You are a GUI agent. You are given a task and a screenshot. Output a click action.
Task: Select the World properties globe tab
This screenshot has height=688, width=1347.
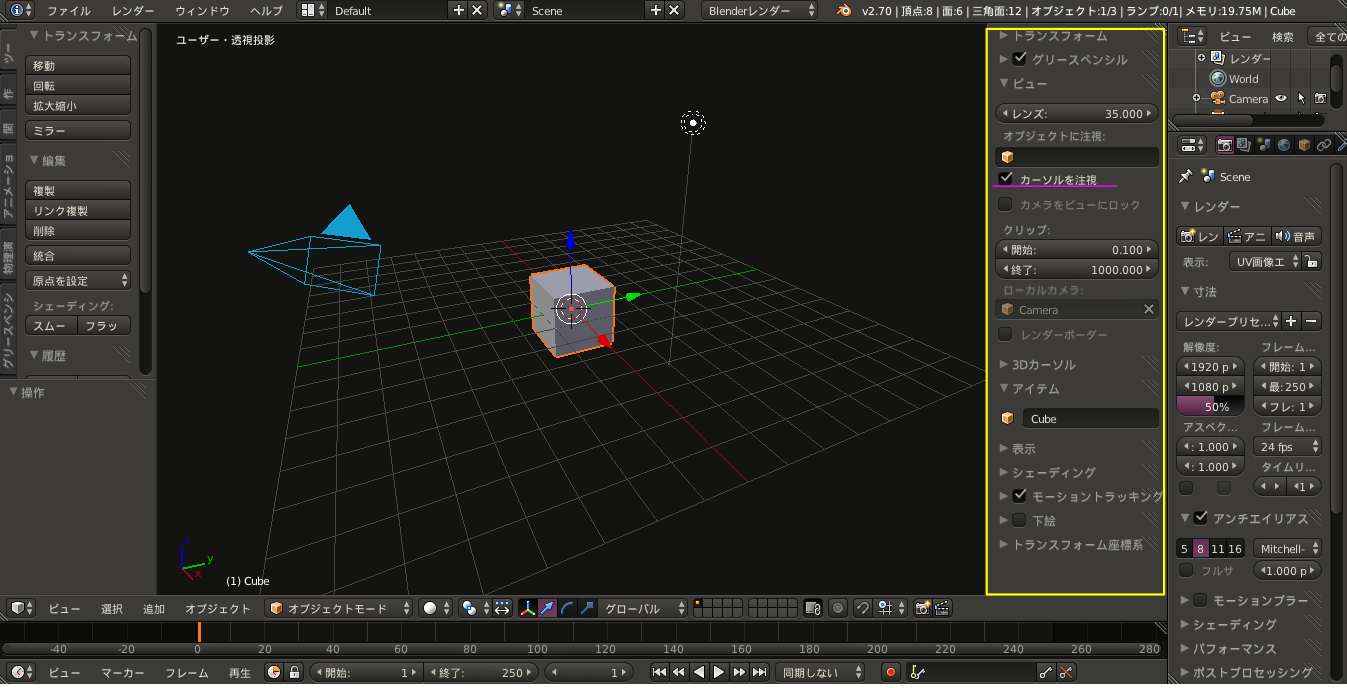coord(1284,145)
